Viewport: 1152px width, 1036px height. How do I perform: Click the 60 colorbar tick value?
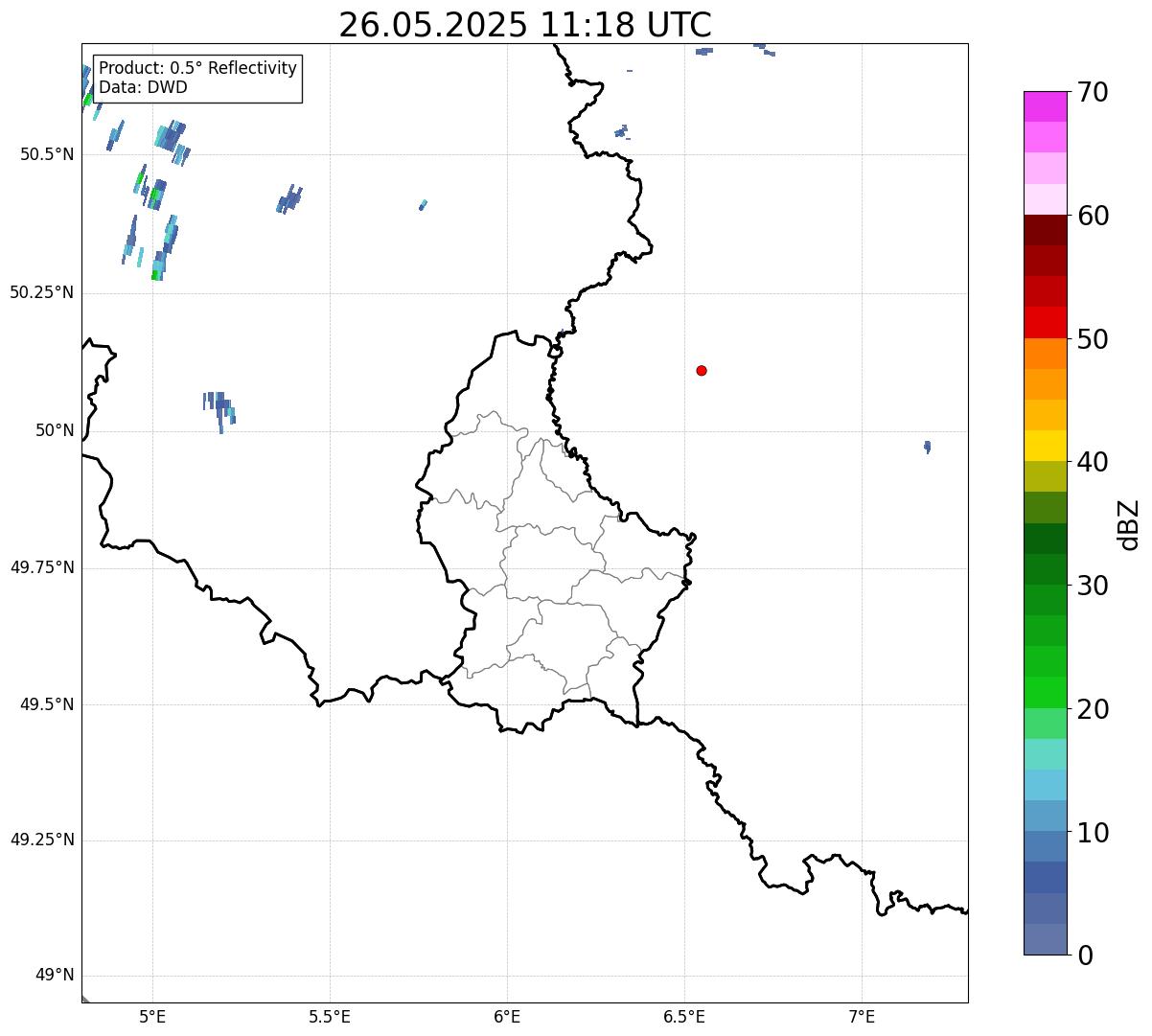(x=1093, y=216)
